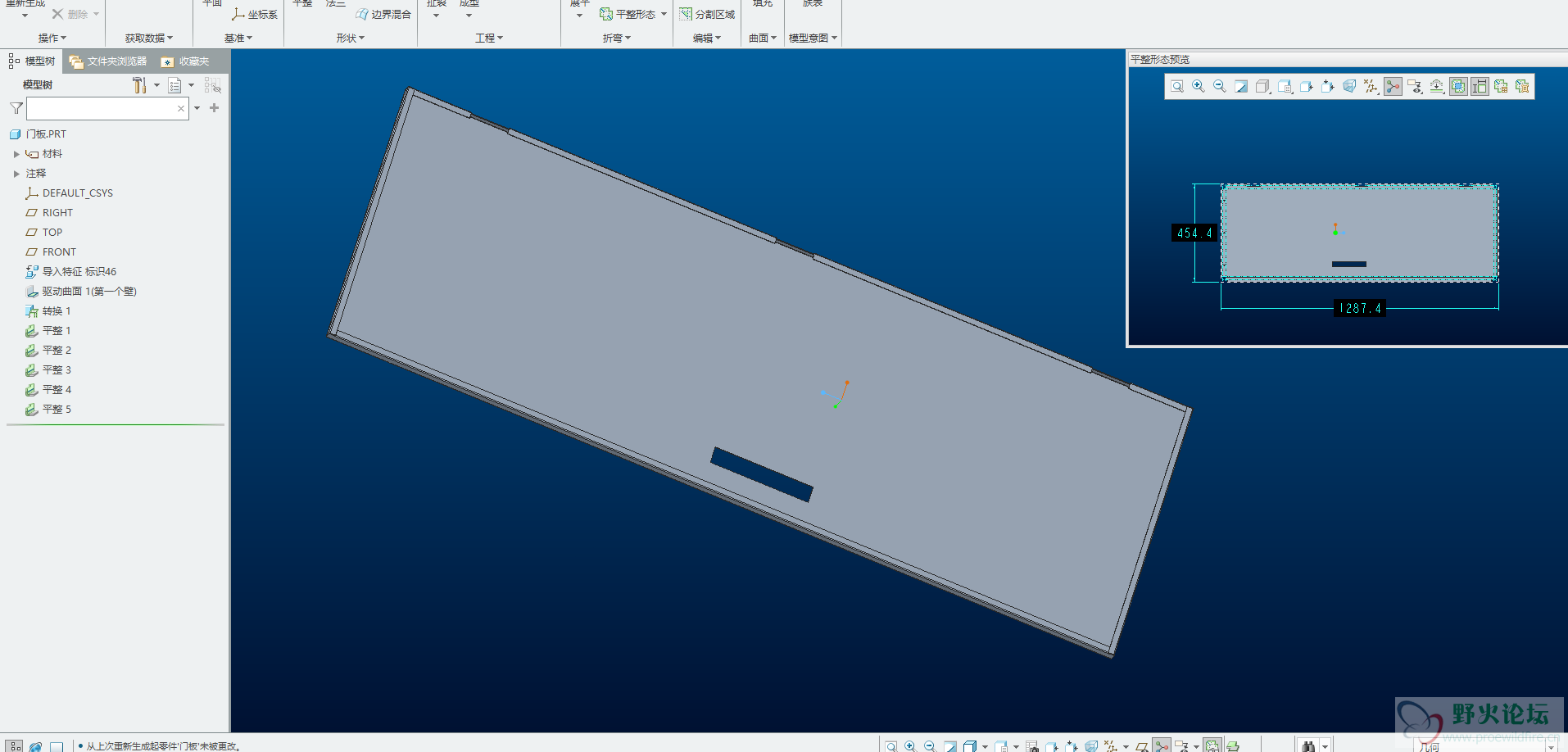Open annotation display options in preview toolbar
This screenshot has width=1568, height=752.
tap(1415, 86)
